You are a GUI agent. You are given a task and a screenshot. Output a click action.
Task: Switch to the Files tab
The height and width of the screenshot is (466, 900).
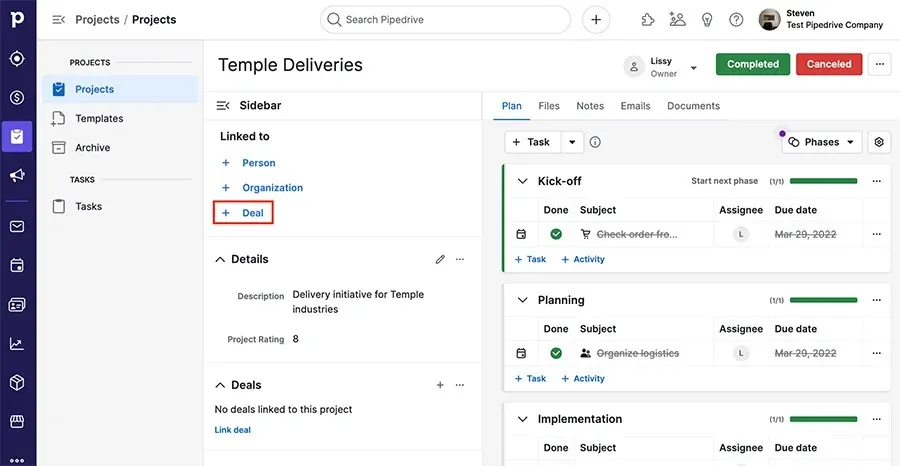[x=549, y=106]
